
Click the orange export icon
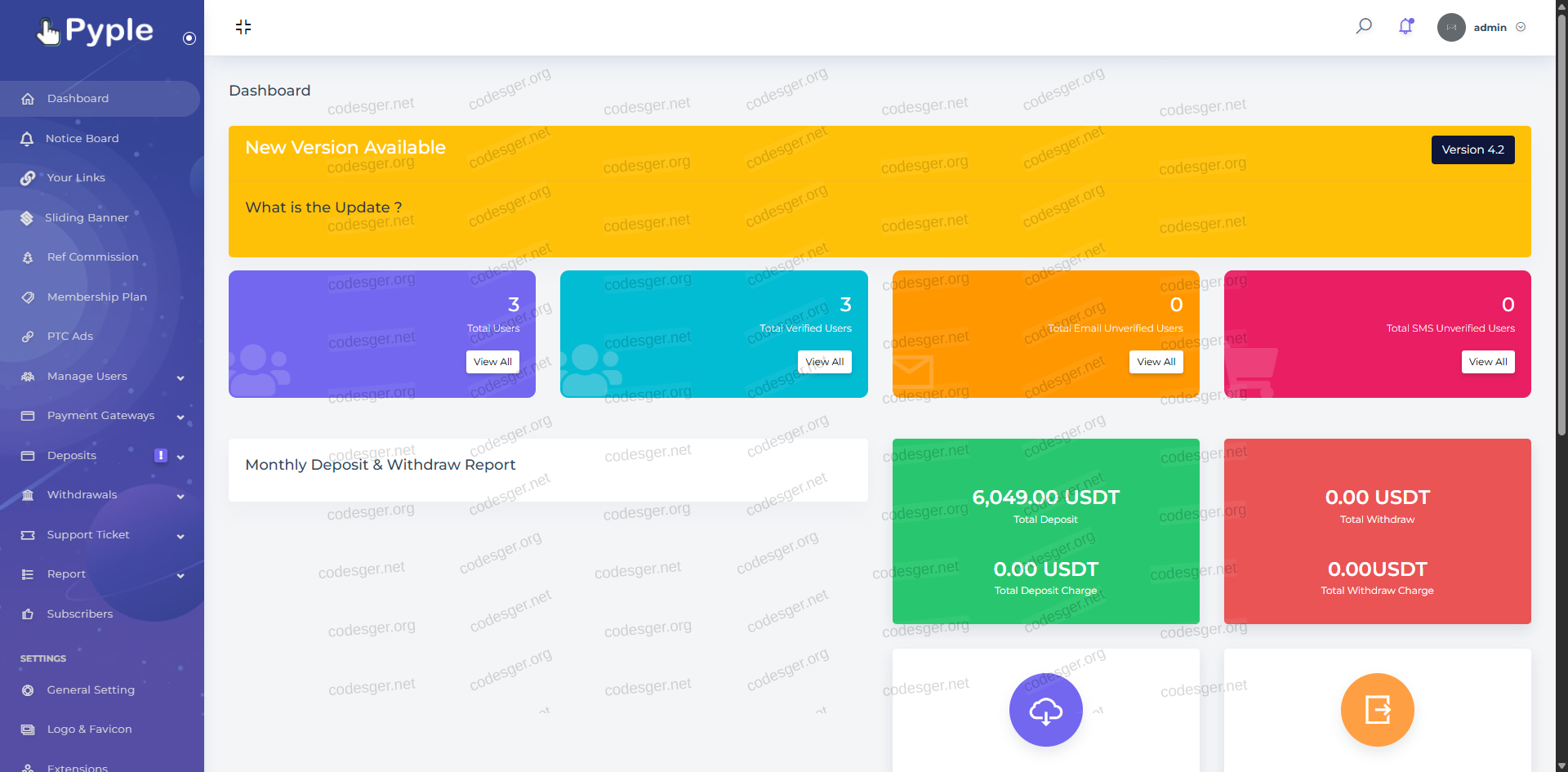(x=1377, y=710)
